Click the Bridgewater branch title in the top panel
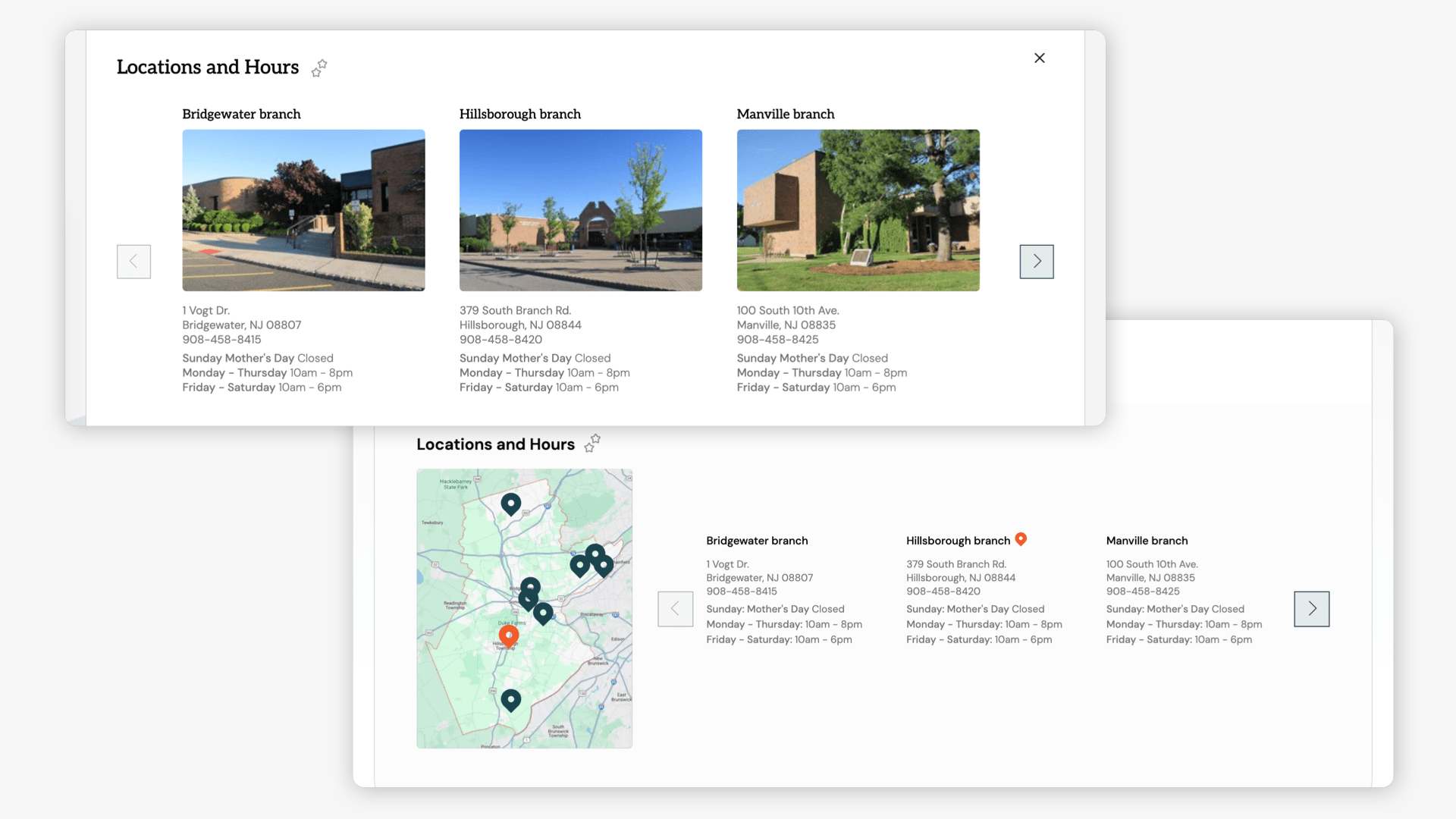The height and width of the screenshot is (819, 1456). 241,114
